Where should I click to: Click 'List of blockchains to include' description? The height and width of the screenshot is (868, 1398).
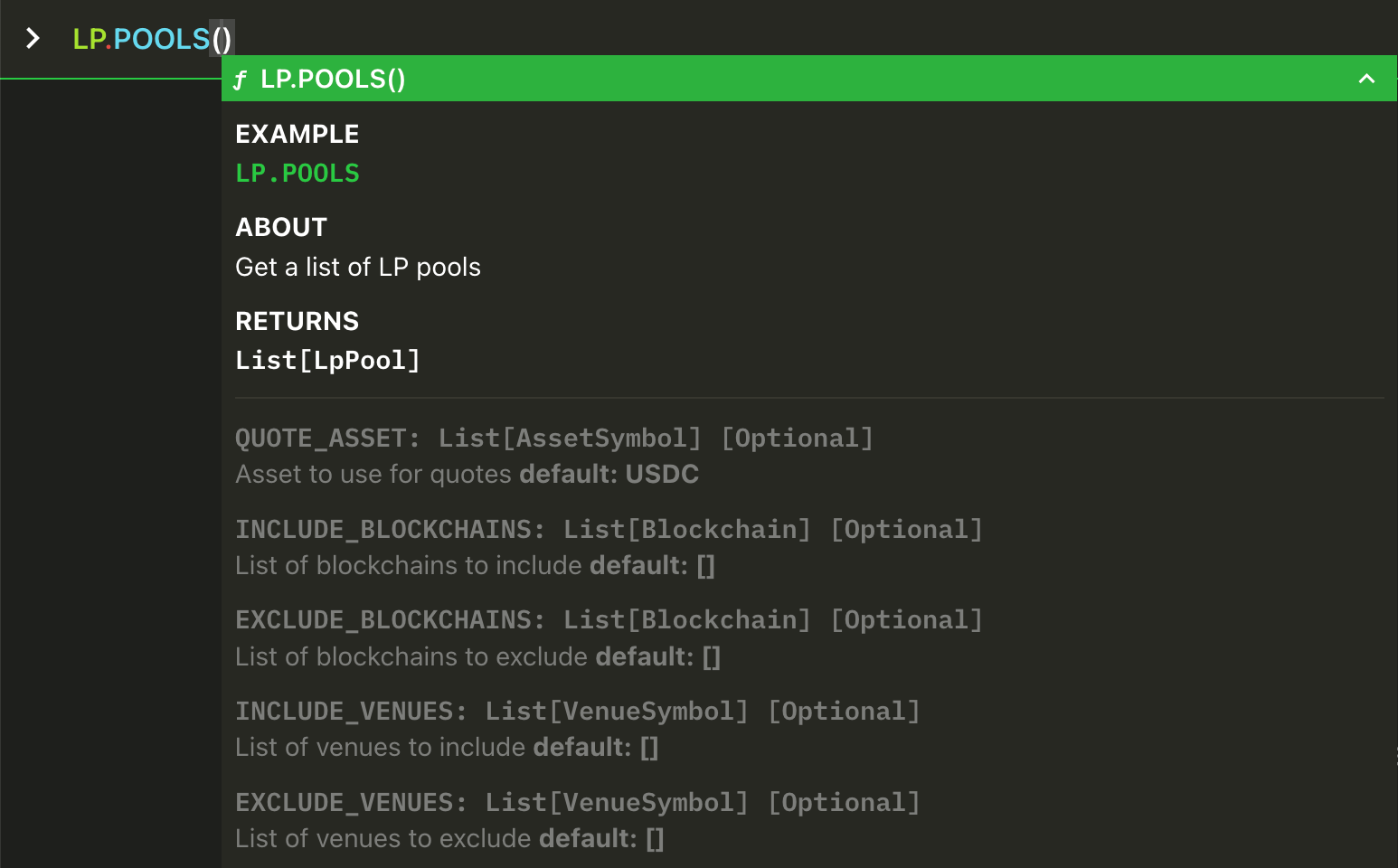[409, 565]
